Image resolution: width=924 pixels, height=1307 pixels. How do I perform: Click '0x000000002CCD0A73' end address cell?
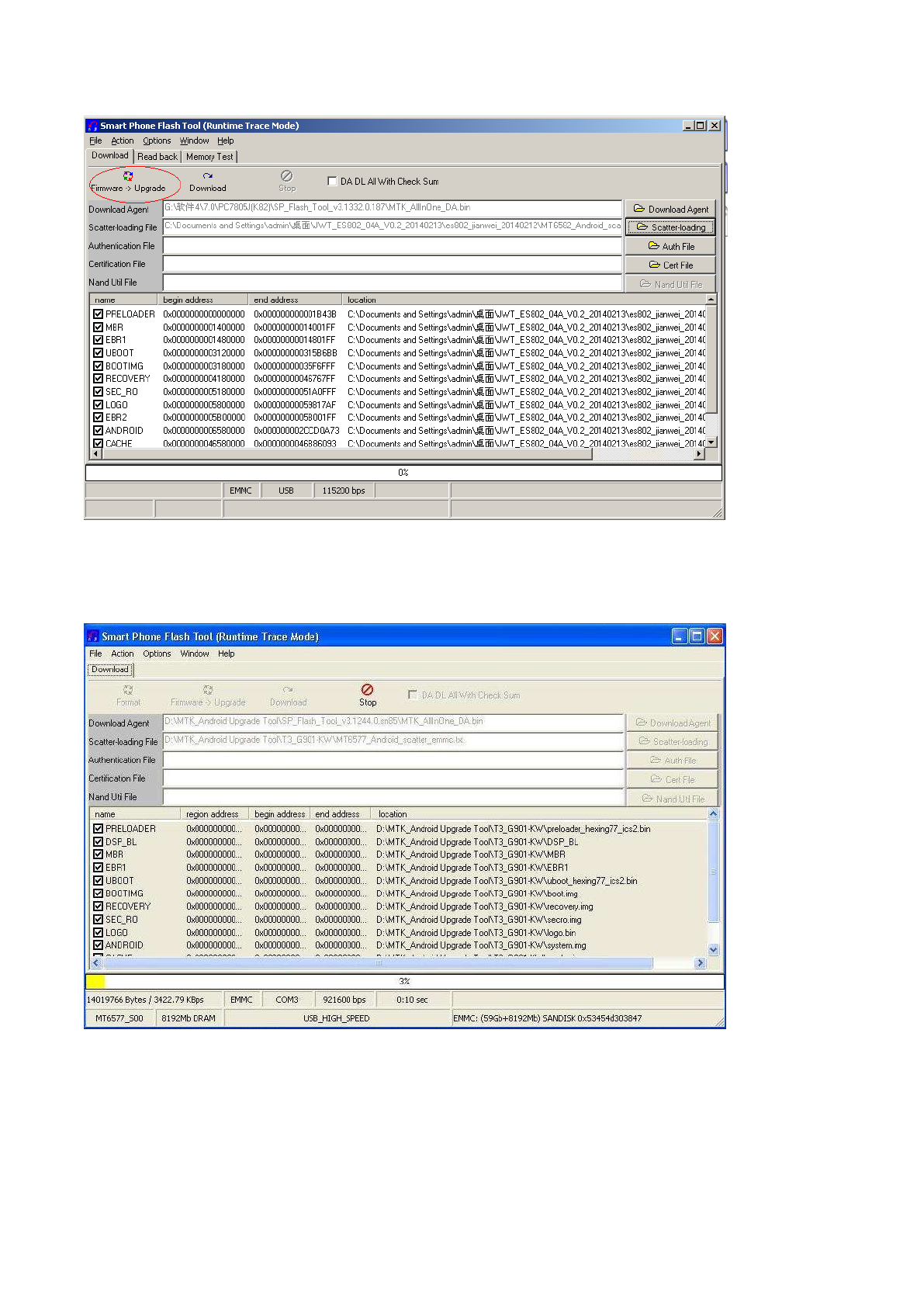[x=296, y=431]
